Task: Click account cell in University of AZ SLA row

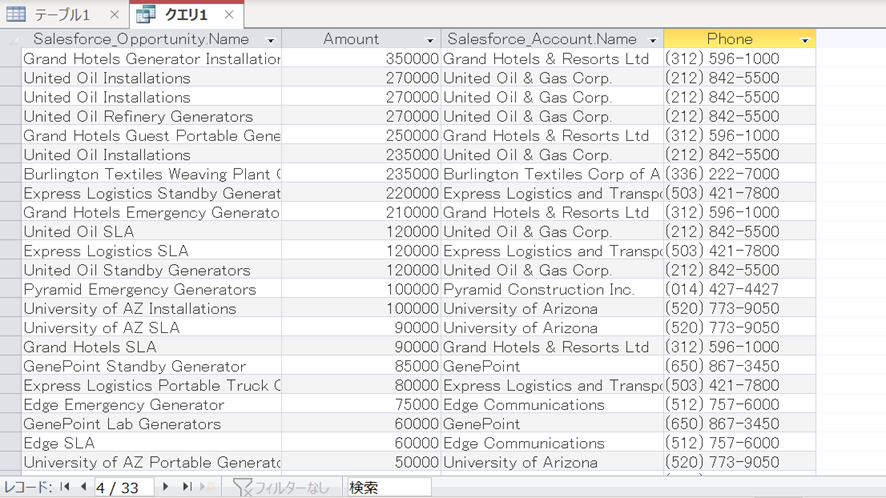Action: [x=552, y=328]
